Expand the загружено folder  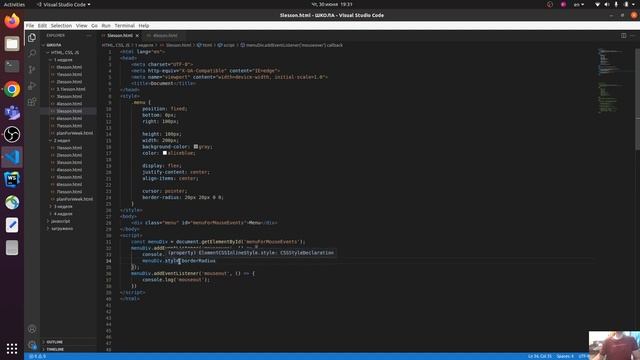pyautogui.click(x=60, y=229)
